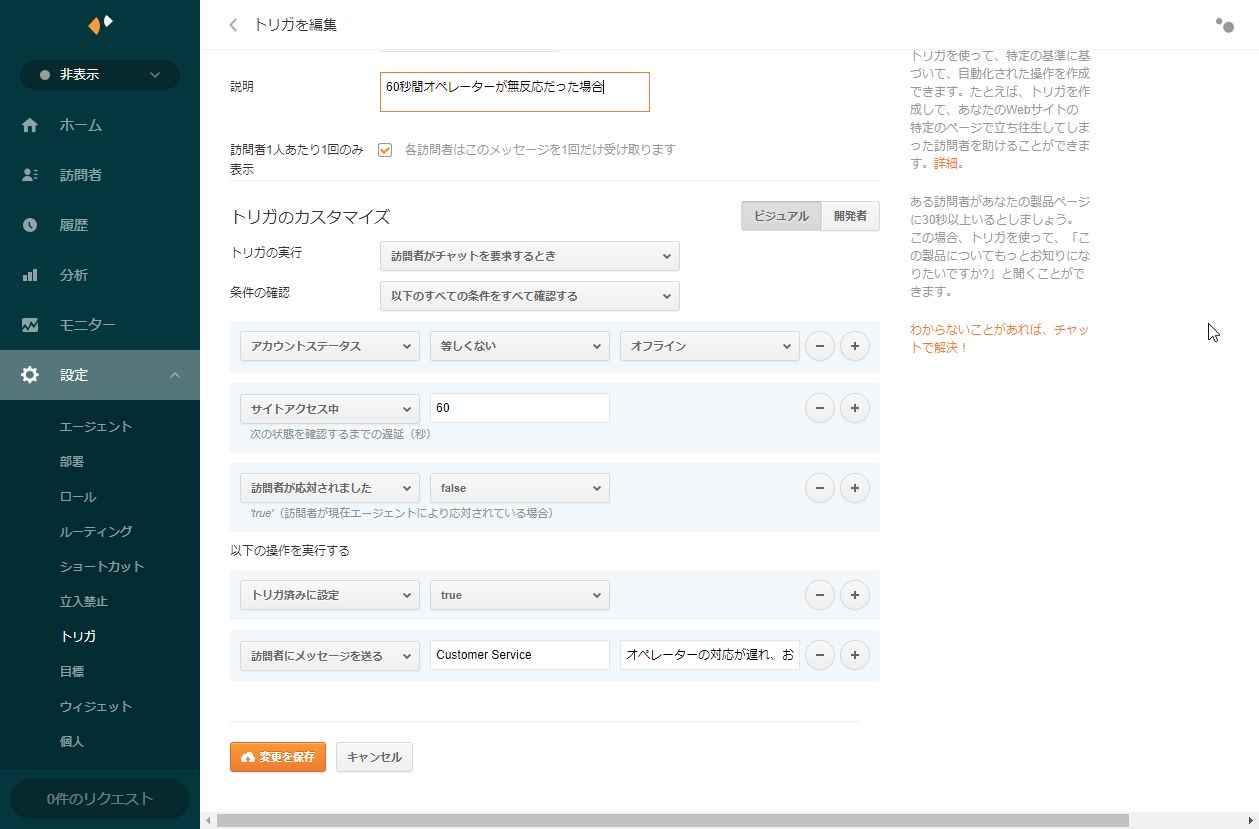Remove the 訪問者にメッセージを送る action row

pos(820,655)
